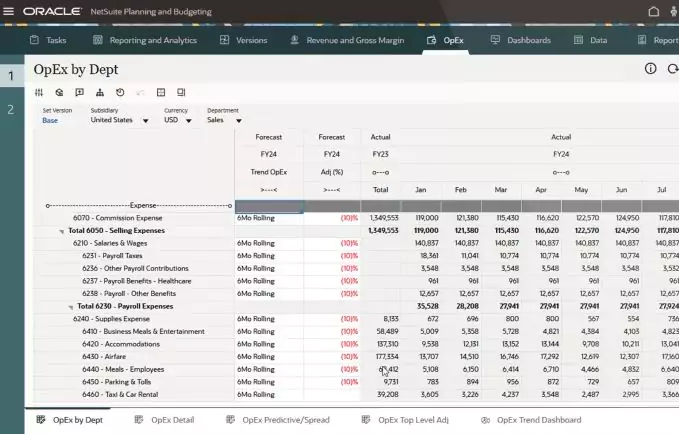Screen dimensions: 679x434
Task: Select Adj (%) cell for 6210 Salaries & Wages
Action: [x=332, y=243]
